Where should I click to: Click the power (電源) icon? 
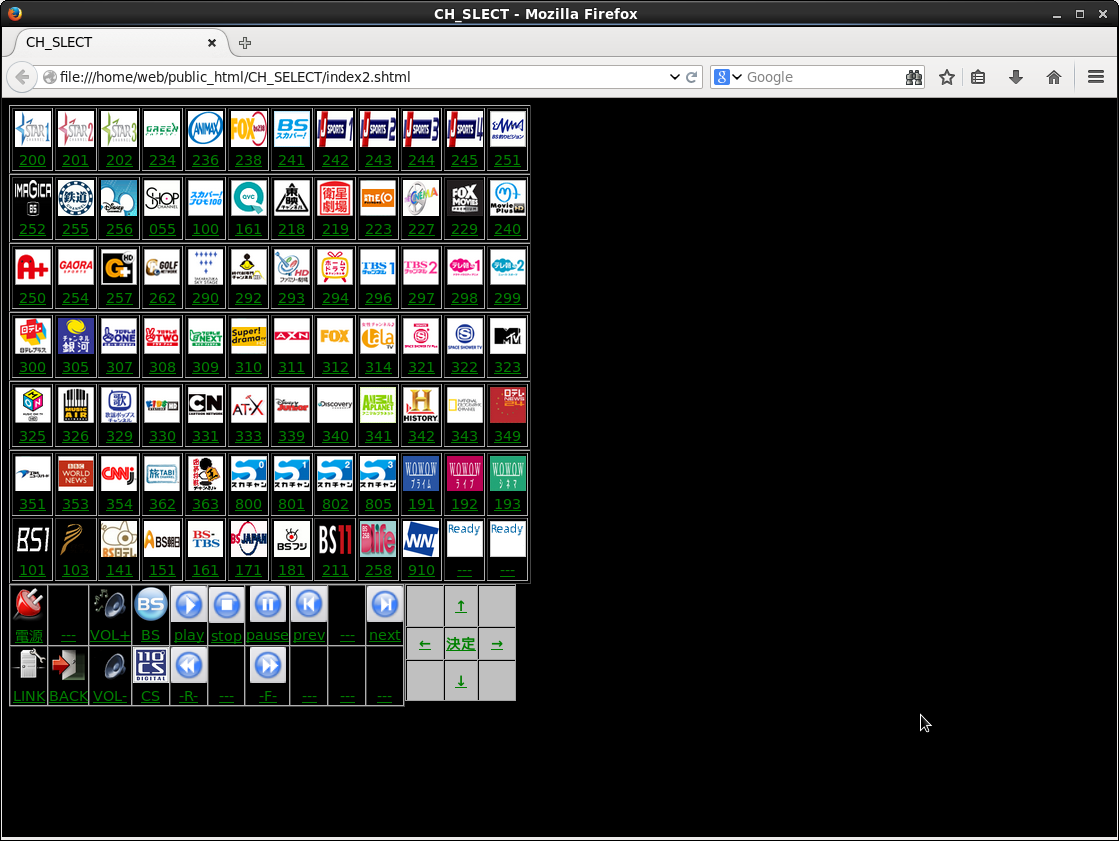[28, 605]
